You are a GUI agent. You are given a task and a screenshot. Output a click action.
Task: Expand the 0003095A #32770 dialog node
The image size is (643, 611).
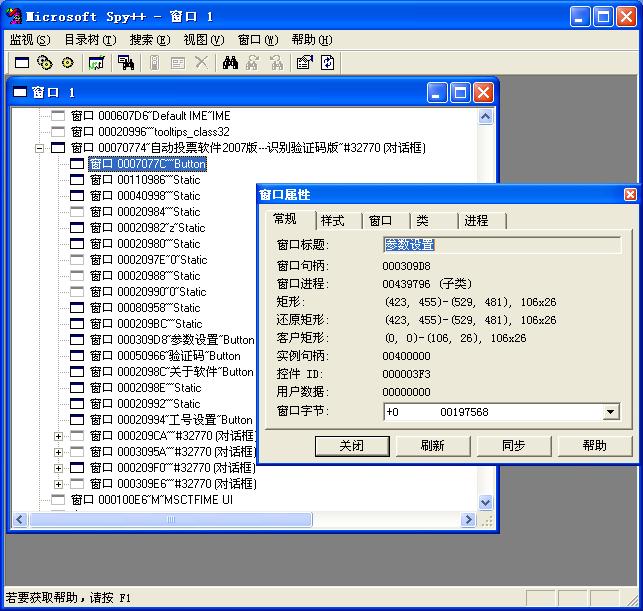point(58,452)
